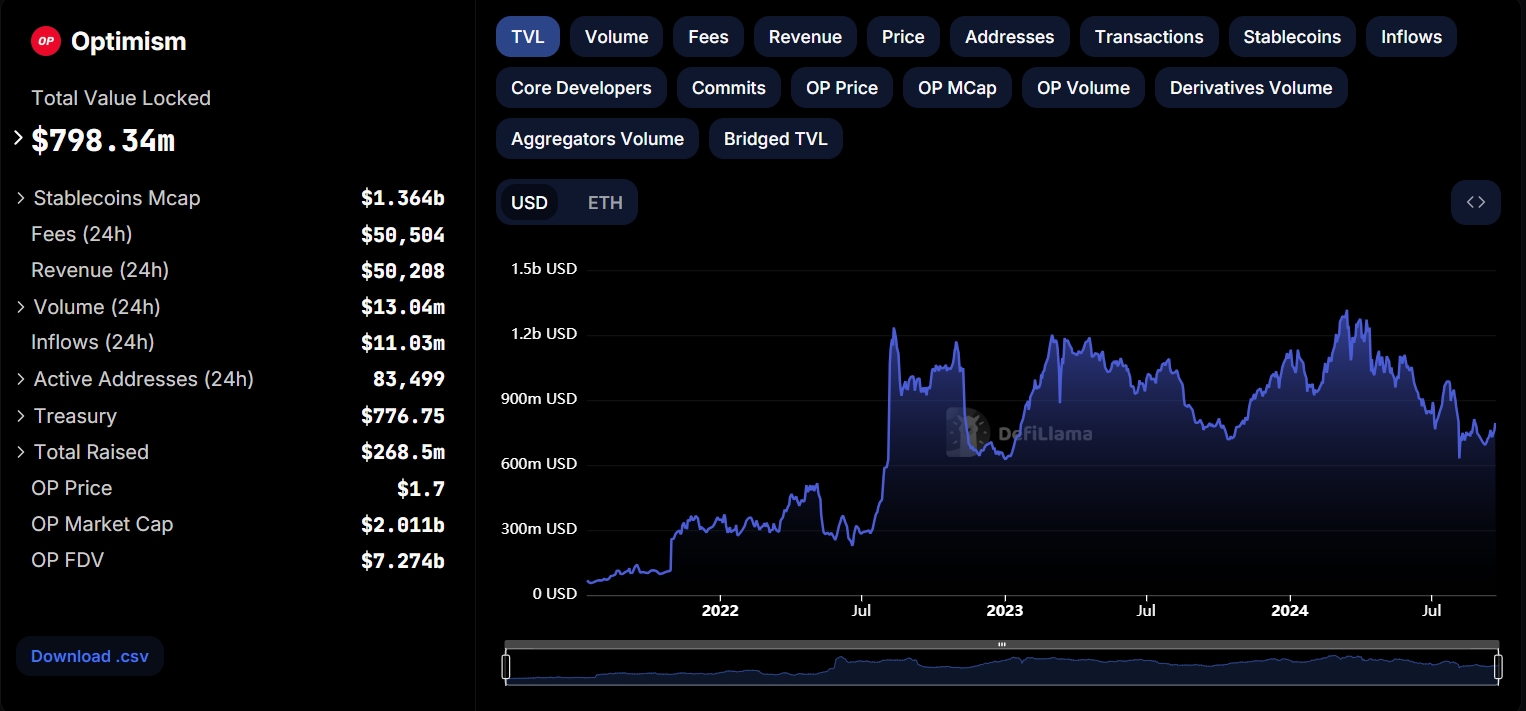Open the embed code icon above chart
Viewport: 1526px width, 711px height.
(x=1475, y=202)
